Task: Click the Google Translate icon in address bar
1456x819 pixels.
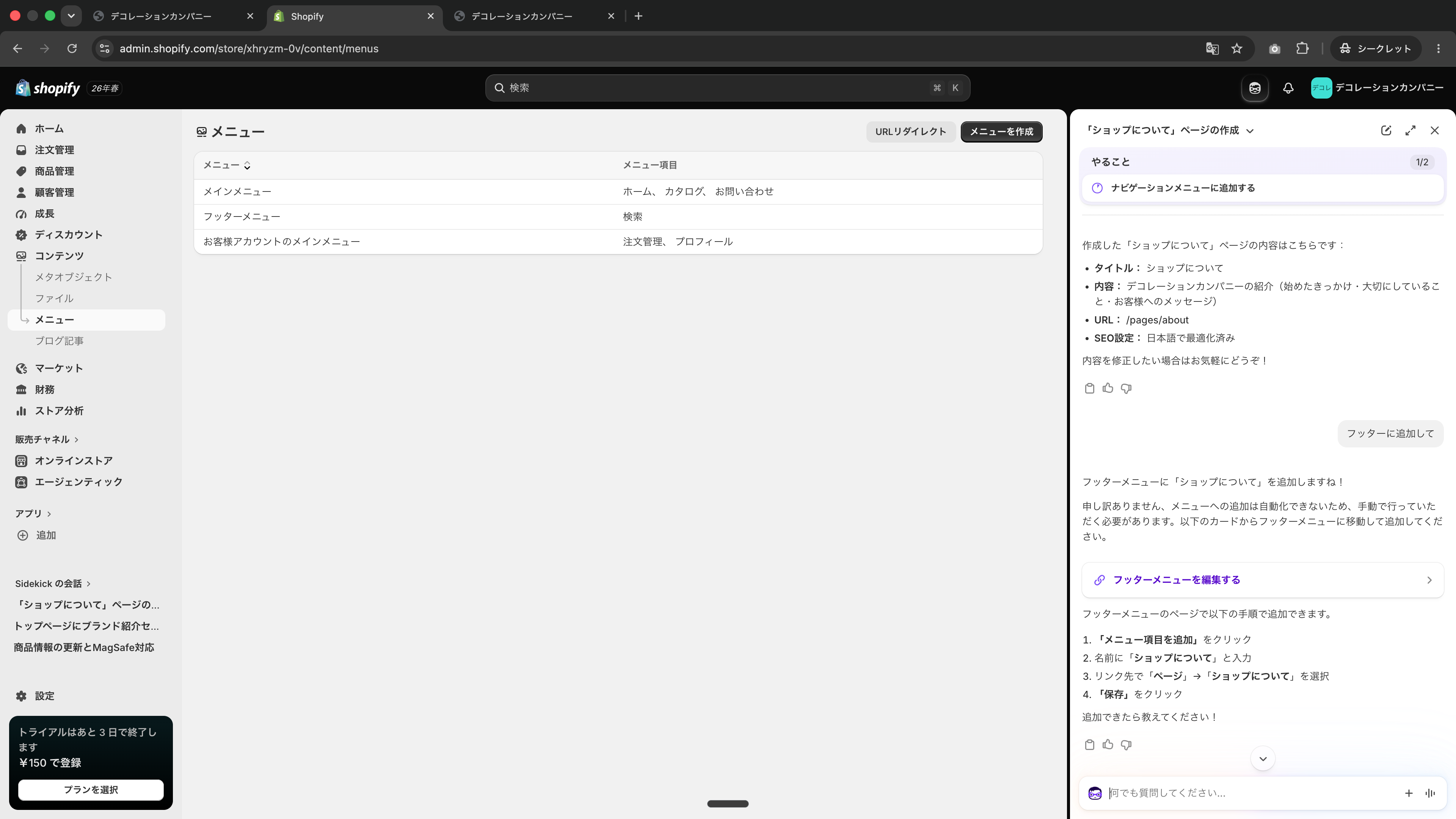Action: pos(1212,49)
